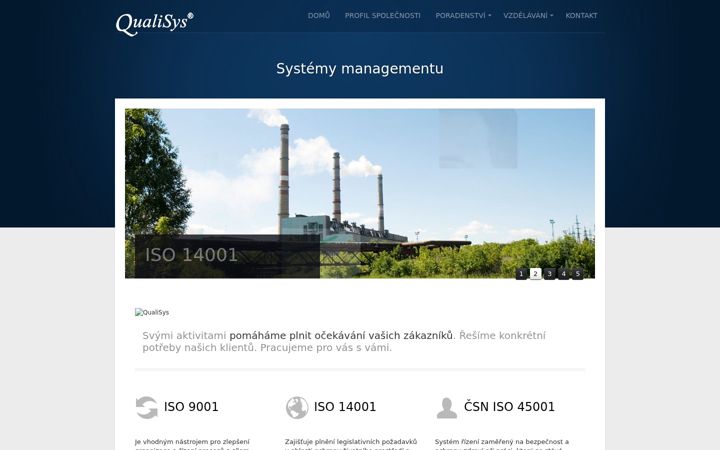Open the ČSN ISO 45001 heading
Image resolution: width=720 pixels, height=450 pixels.
[509, 407]
